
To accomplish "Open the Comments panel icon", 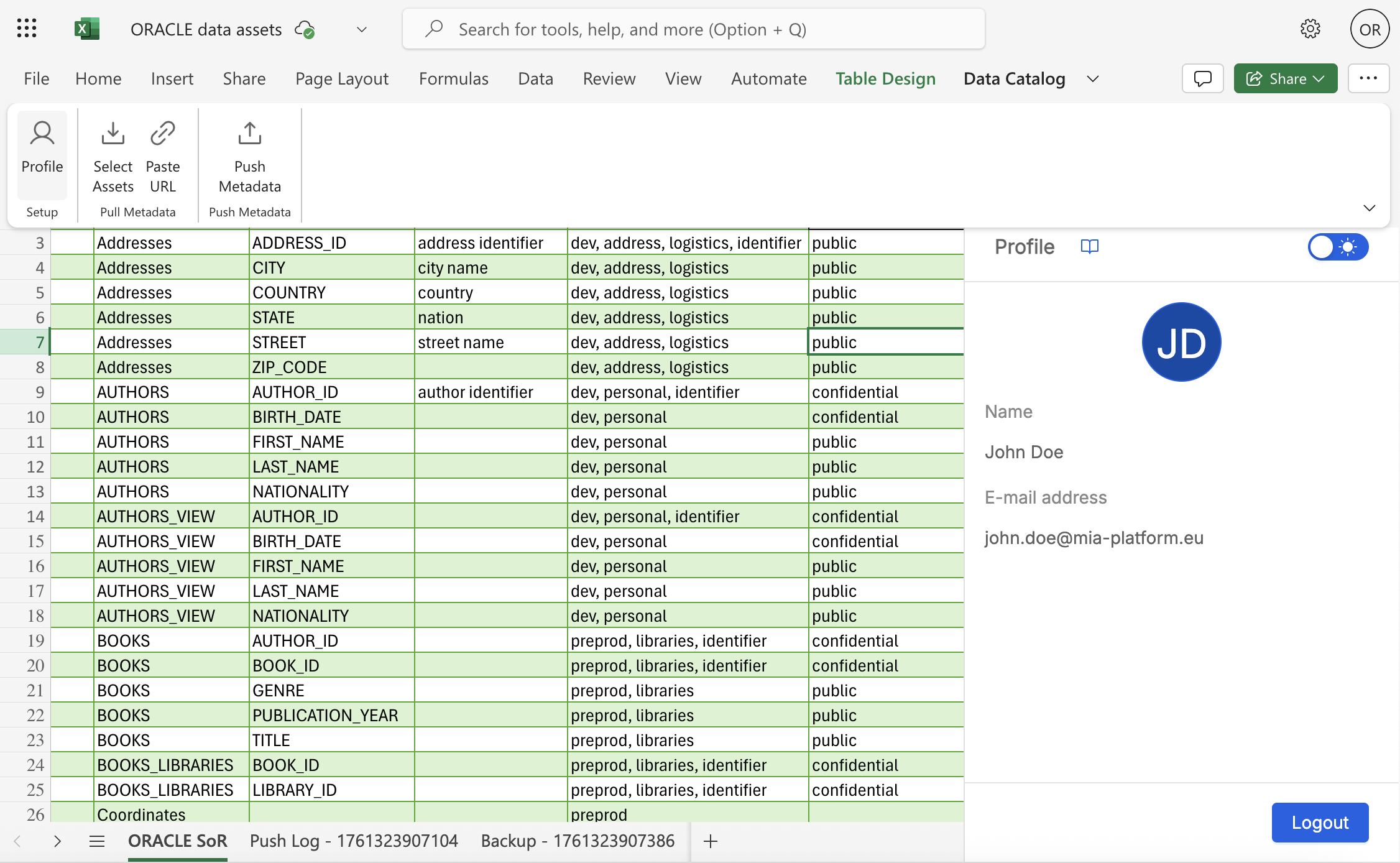I will click(1202, 78).
